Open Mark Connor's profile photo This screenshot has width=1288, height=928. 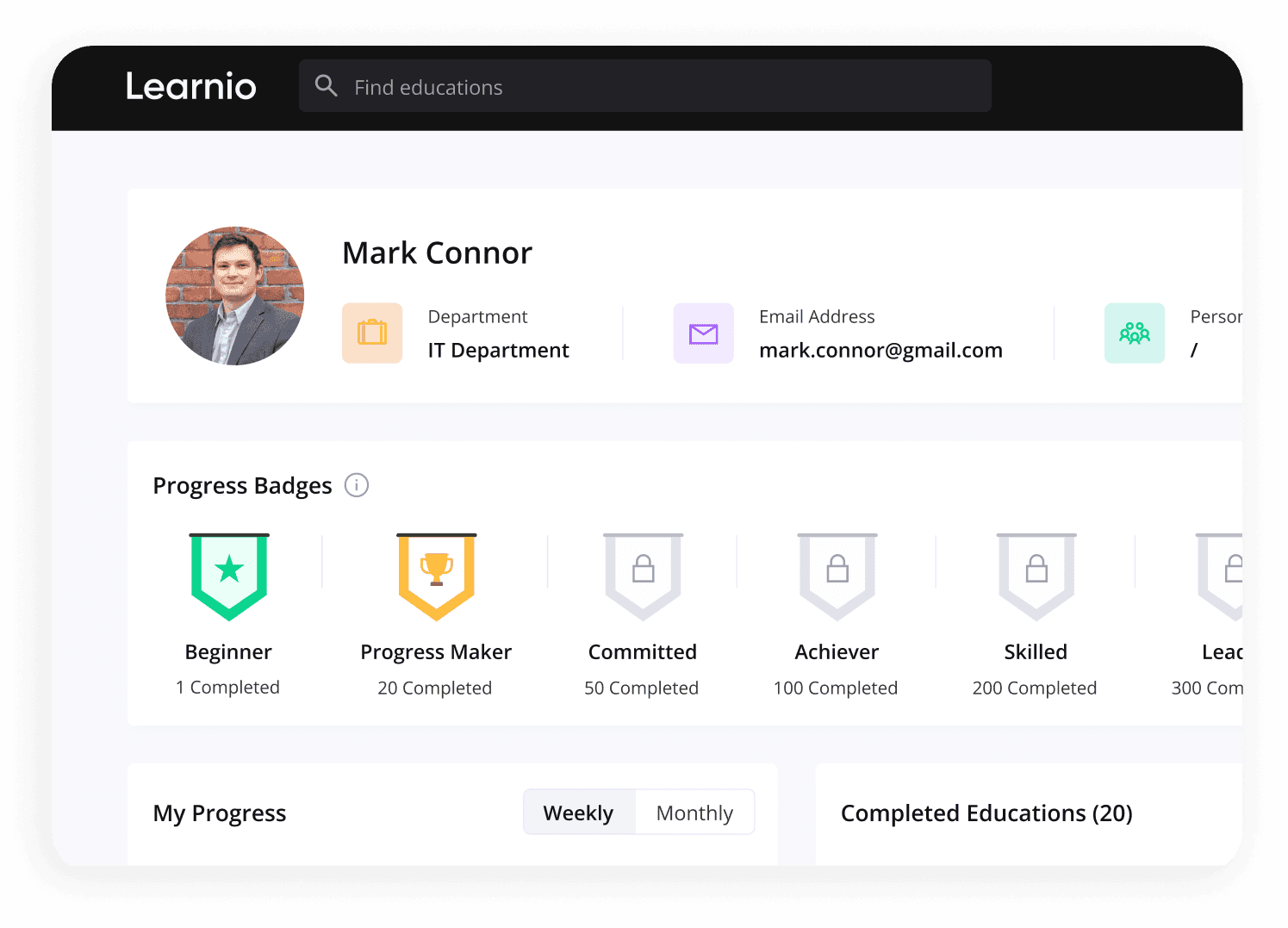tap(234, 296)
